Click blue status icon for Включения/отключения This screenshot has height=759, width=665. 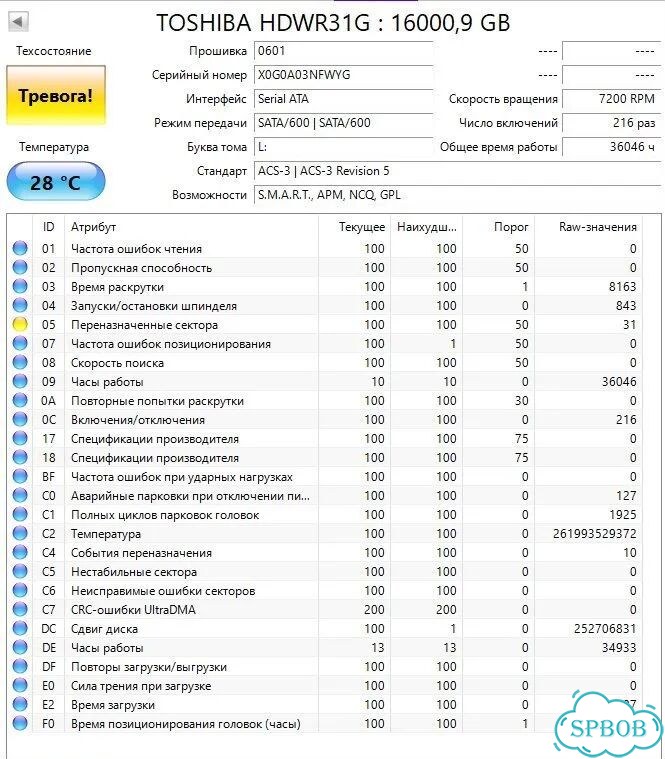tap(20, 419)
